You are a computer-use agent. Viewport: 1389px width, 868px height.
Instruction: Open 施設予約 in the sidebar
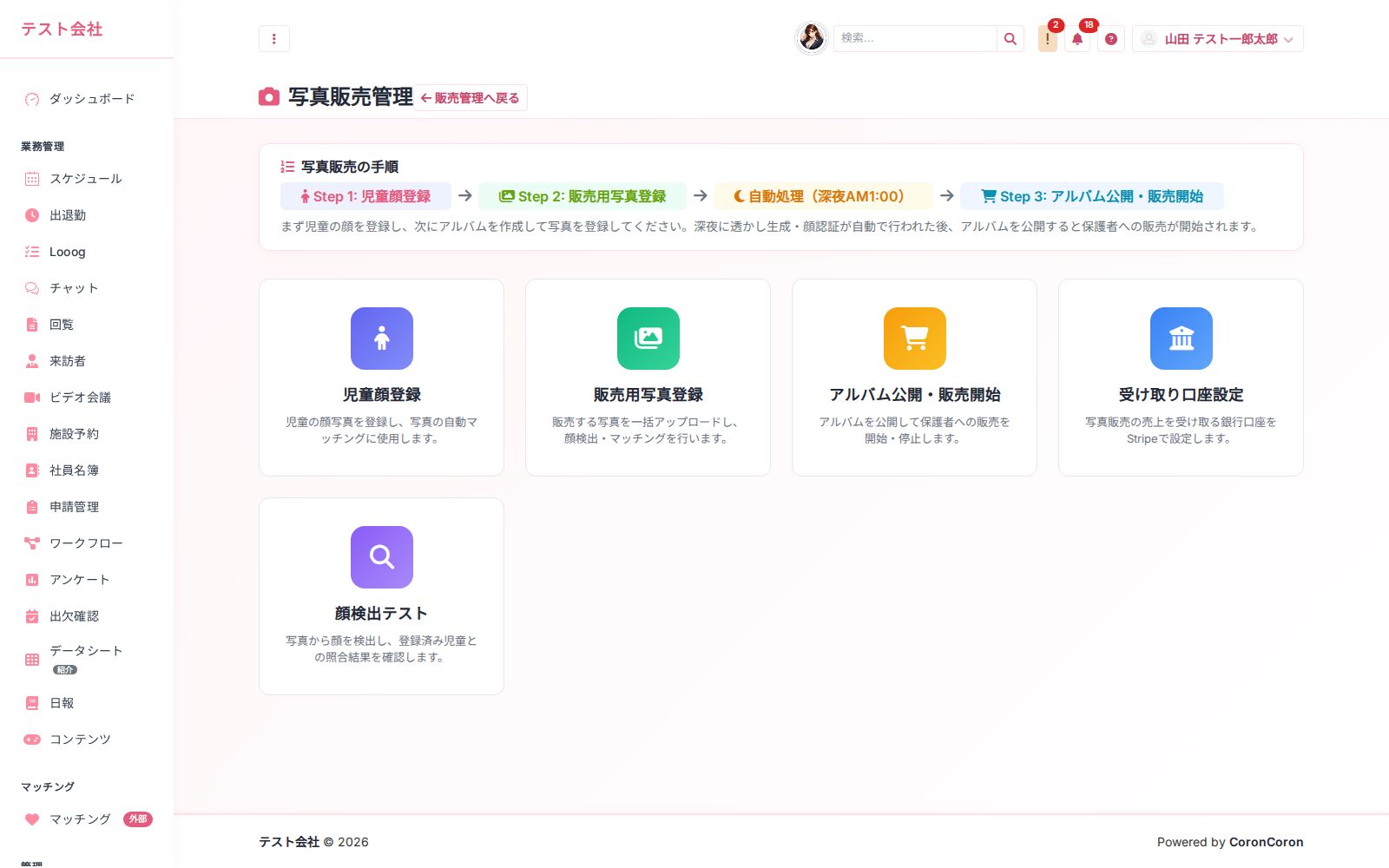[87, 434]
